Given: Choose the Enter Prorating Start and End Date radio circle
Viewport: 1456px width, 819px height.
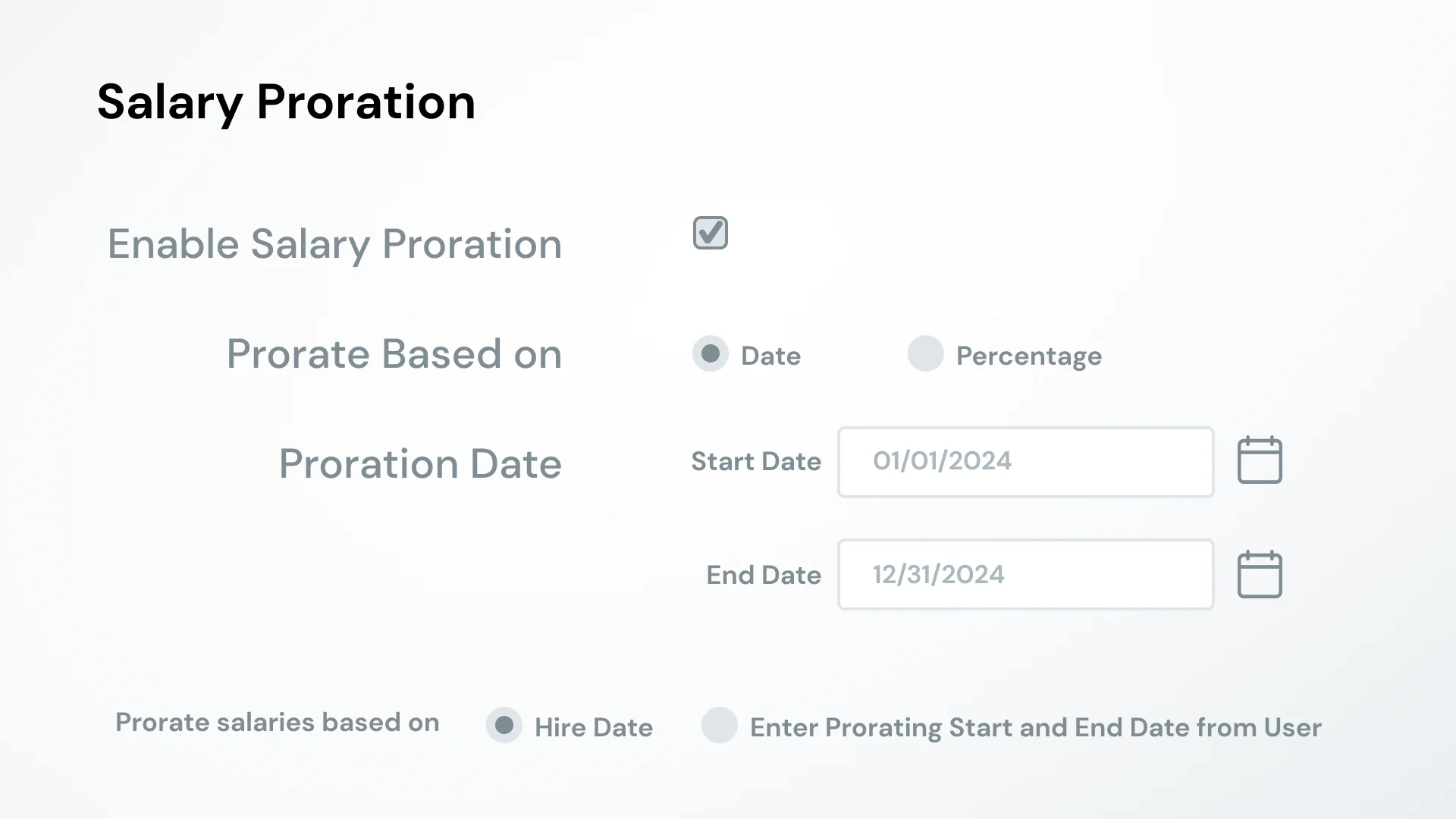Looking at the screenshot, I should [x=720, y=725].
